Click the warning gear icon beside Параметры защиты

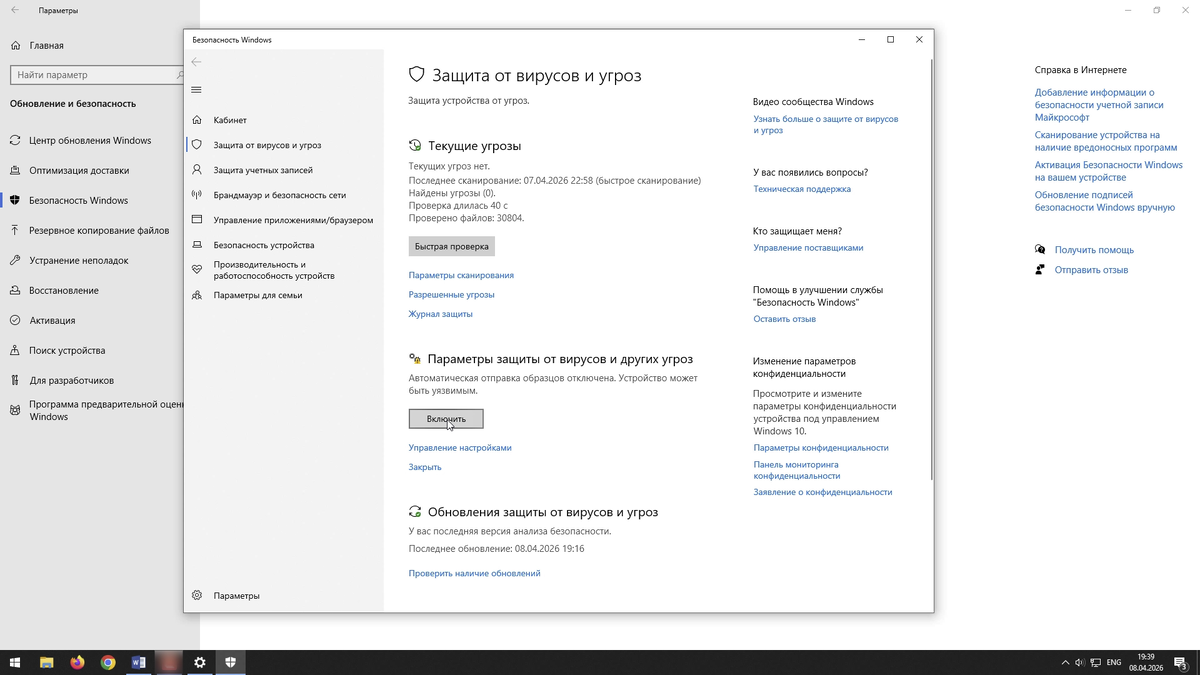click(415, 358)
